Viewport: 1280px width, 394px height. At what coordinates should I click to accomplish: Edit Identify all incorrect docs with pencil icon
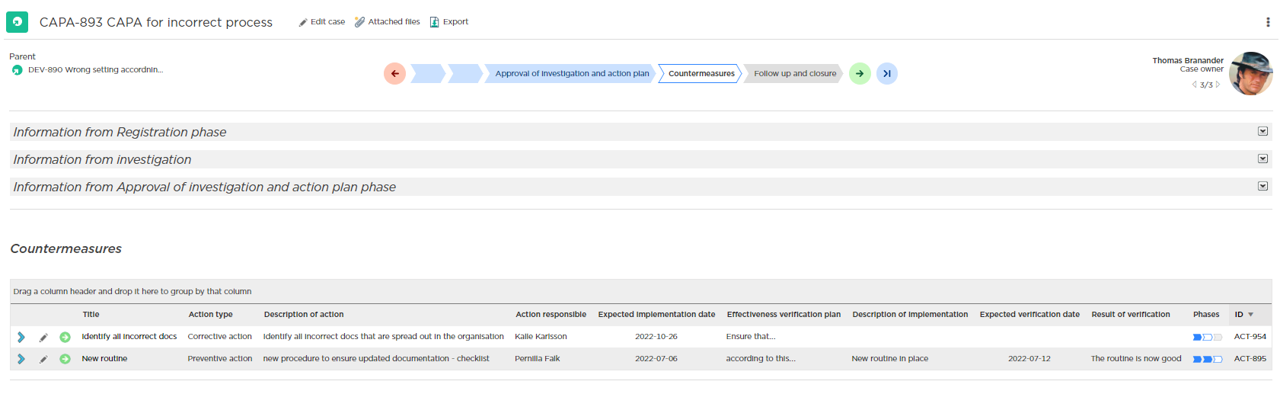click(43, 337)
